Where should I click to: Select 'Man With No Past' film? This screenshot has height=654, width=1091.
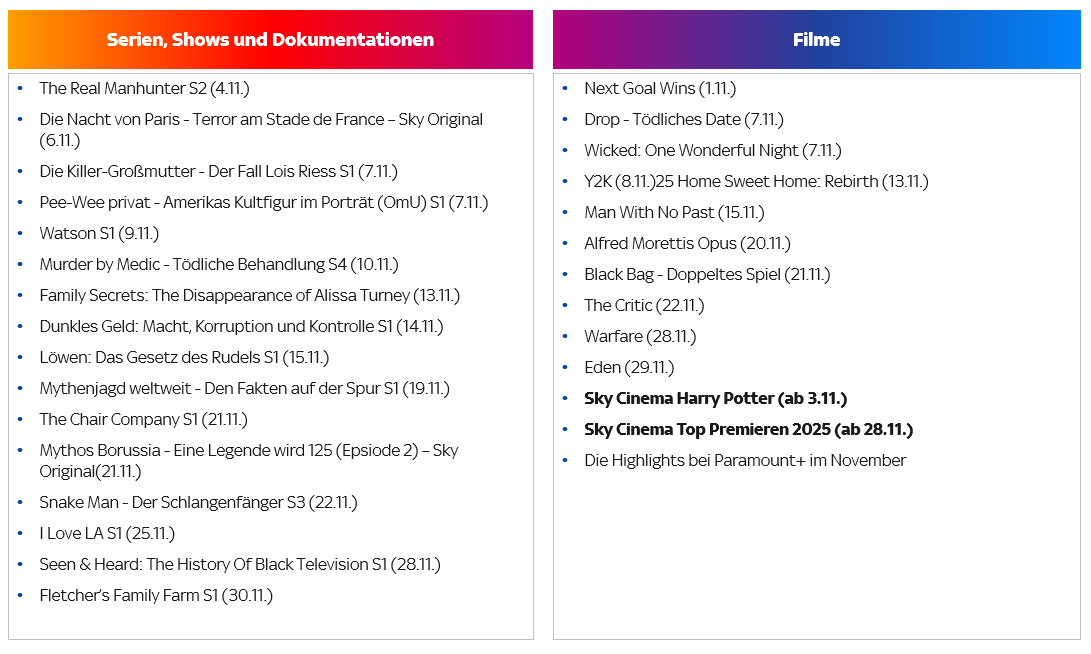point(674,213)
